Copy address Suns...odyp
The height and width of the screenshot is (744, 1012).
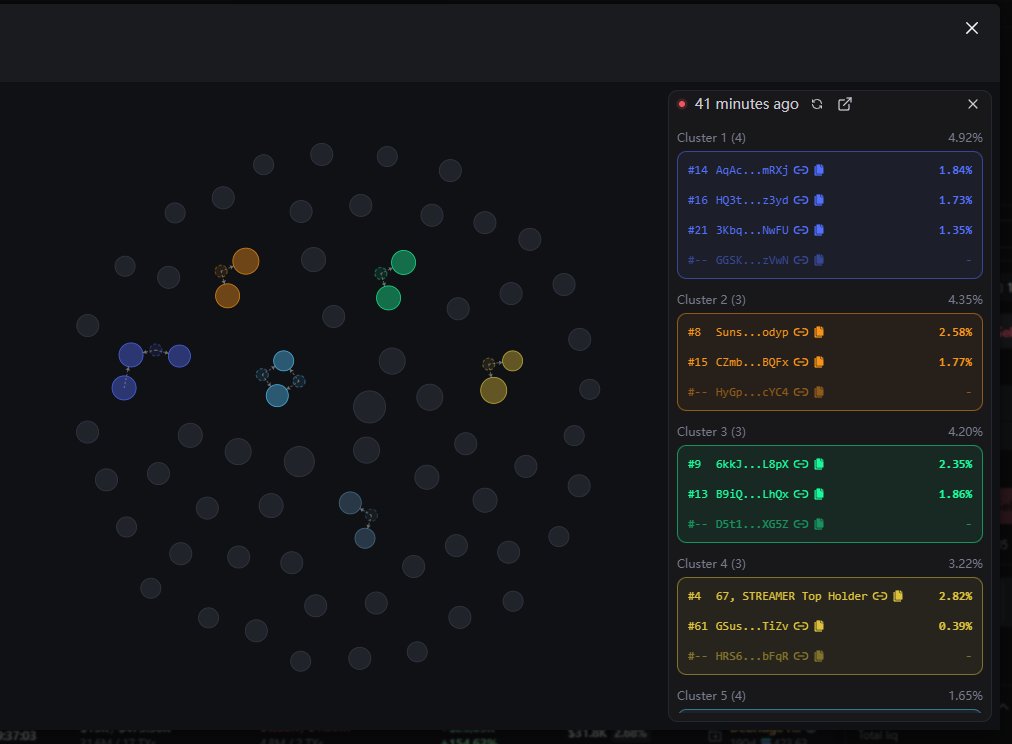click(x=819, y=332)
